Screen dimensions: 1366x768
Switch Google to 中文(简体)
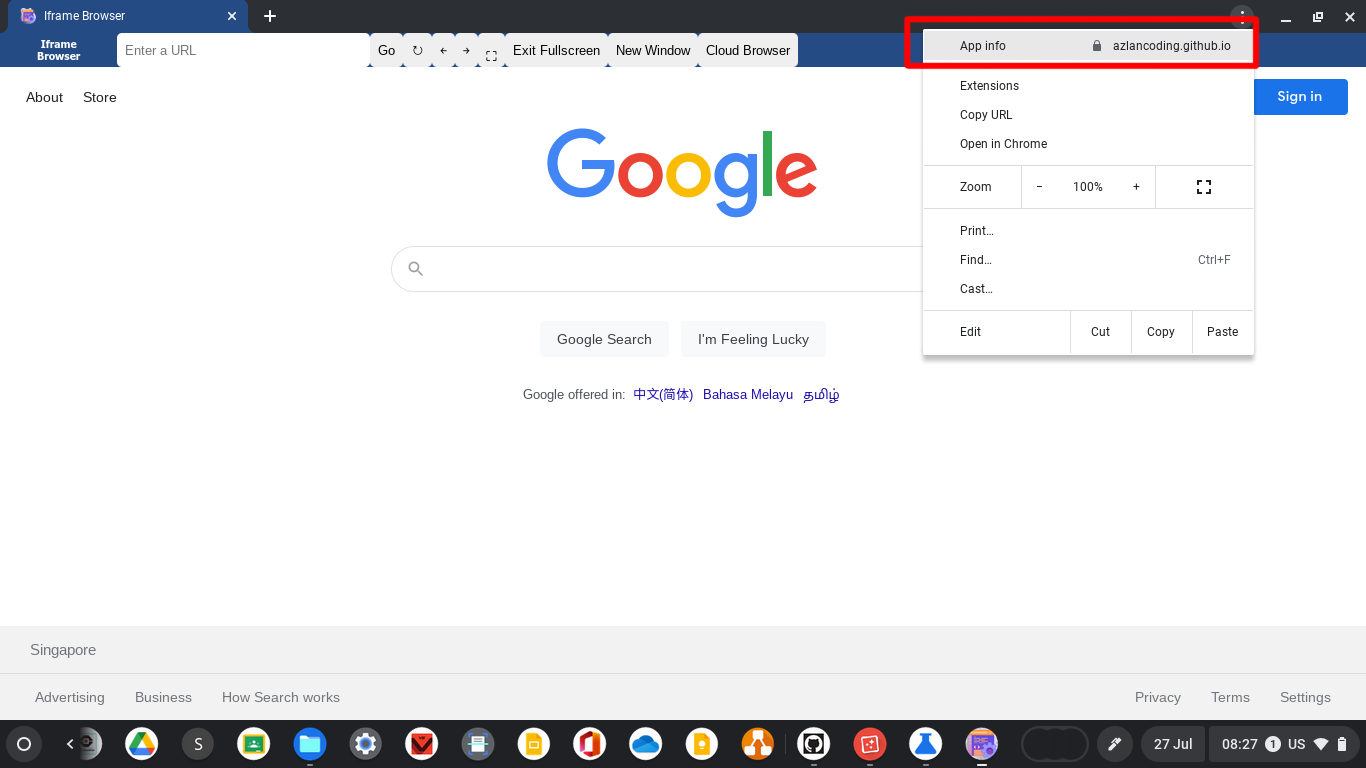pyautogui.click(x=663, y=395)
